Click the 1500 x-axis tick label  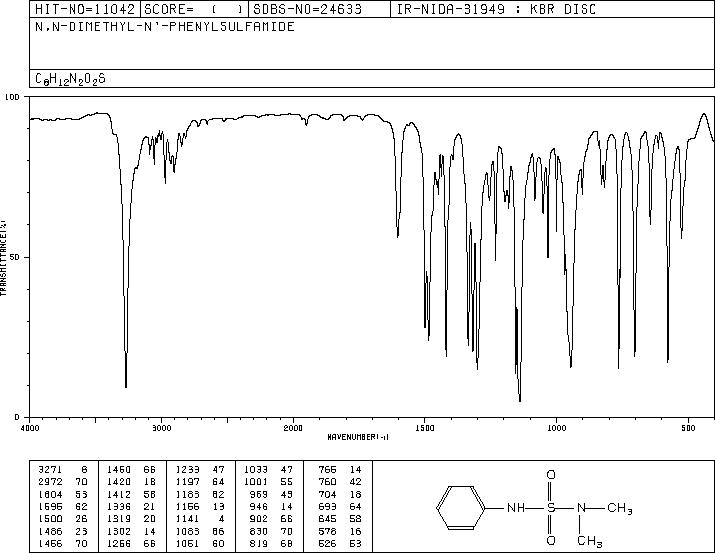tap(425, 428)
